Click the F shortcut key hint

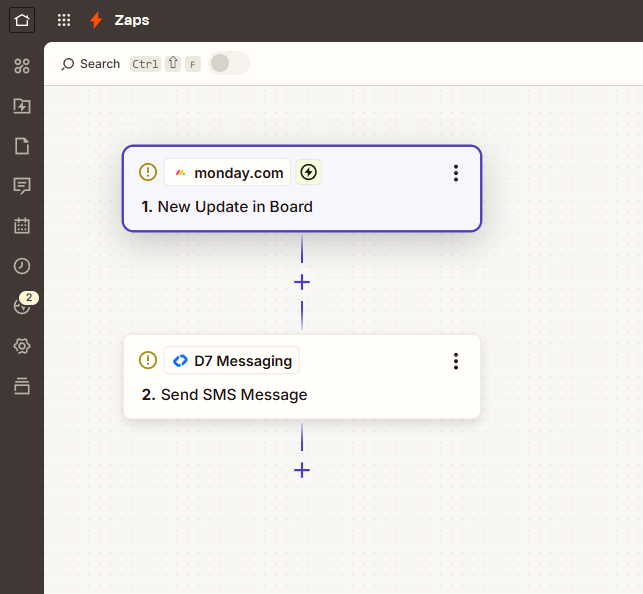pos(193,64)
